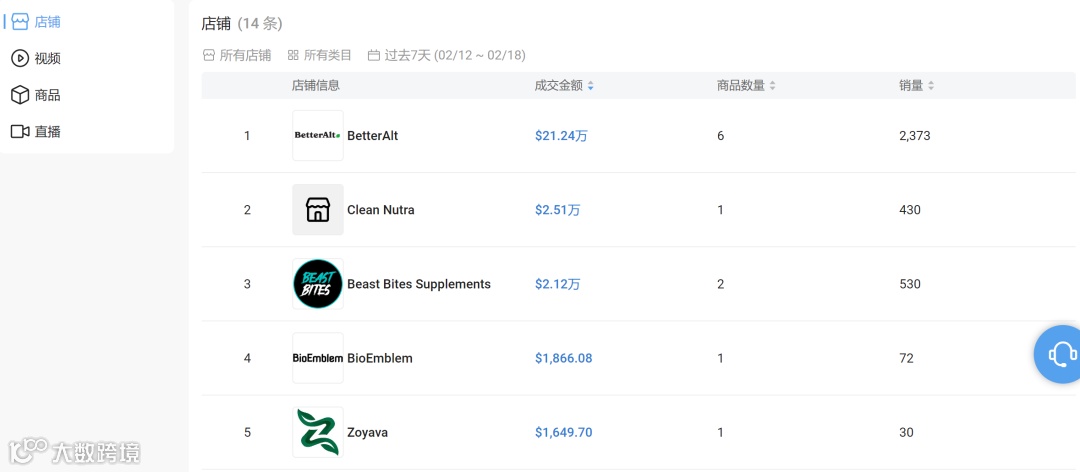Click the $1,866.08 transaction amount
The image size is (1080, 472).
(x=563, y=358)
